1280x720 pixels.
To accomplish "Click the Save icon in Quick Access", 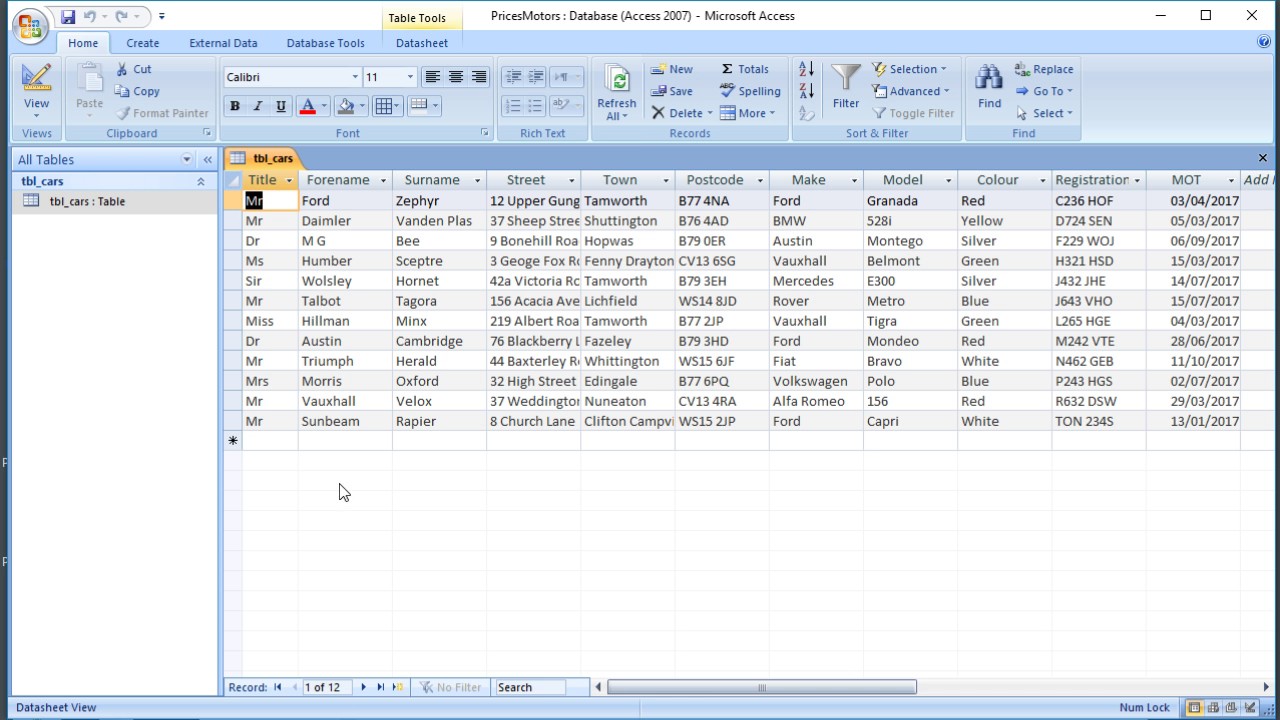I will [x=68, y=16].
